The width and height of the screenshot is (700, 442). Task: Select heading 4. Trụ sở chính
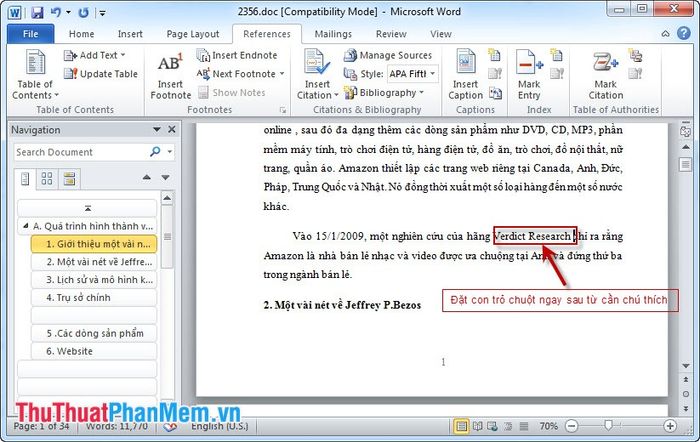(94, 298)
